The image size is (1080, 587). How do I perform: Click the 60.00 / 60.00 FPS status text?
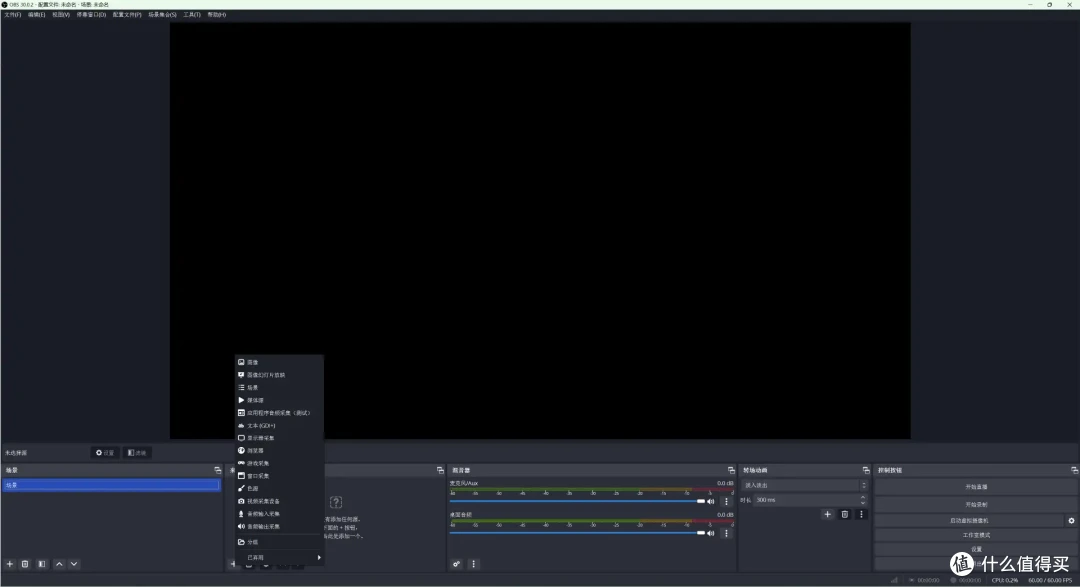click(1050, 581)
